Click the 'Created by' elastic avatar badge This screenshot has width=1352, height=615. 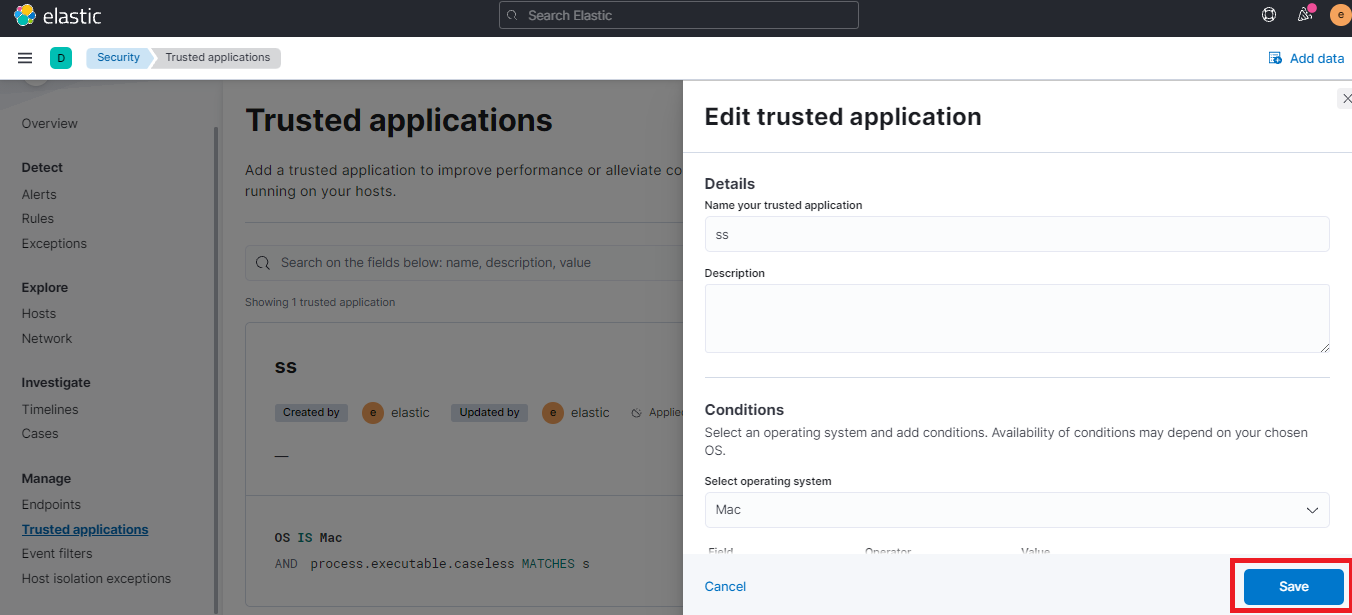click(372, 412)
